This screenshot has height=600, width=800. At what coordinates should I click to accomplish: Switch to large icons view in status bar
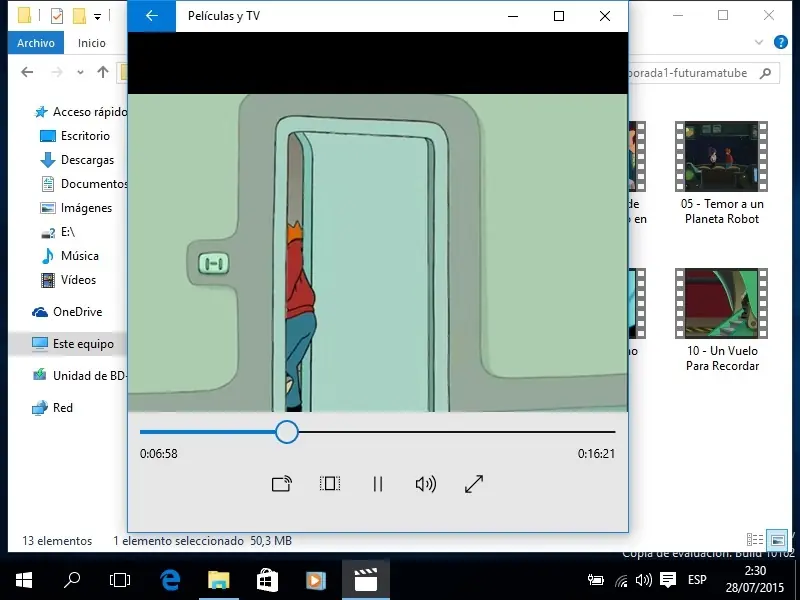[778, 539]
